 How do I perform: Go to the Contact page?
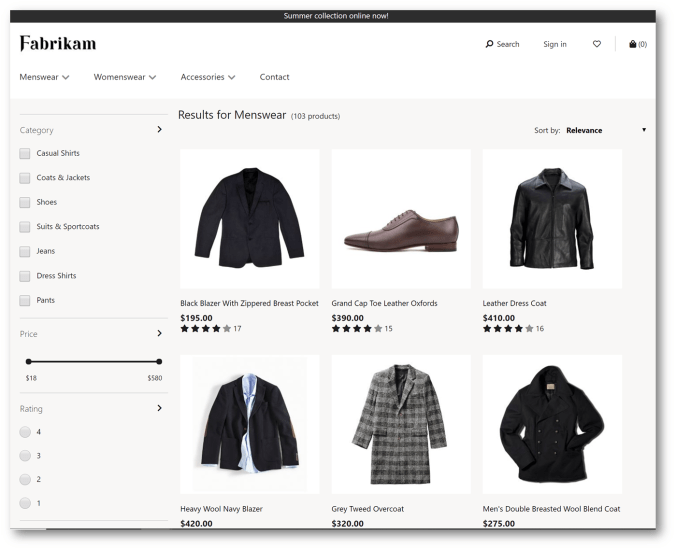[x=274, y=77]
